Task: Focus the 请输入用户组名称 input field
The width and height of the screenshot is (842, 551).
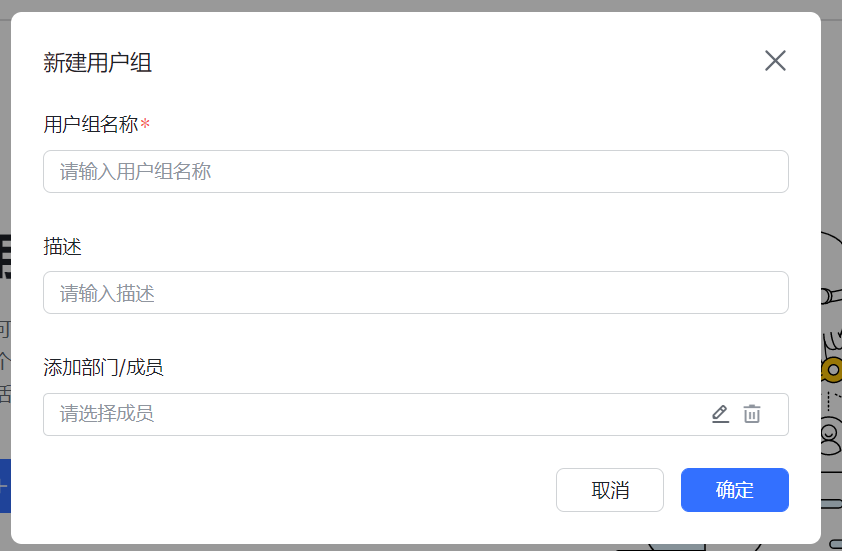Action: click(416, 172)
